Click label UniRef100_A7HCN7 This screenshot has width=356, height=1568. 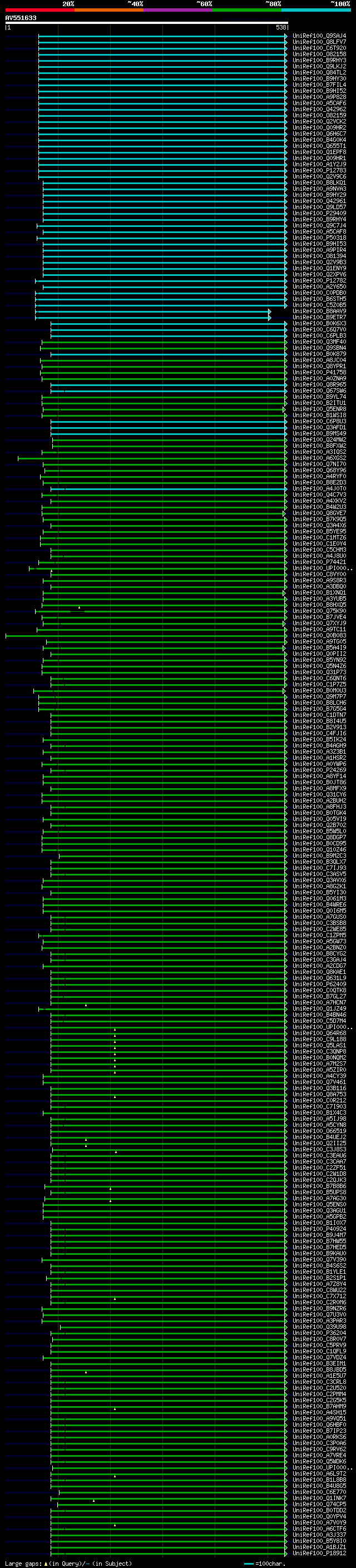pyautogui.click(x=319, y=1002)
